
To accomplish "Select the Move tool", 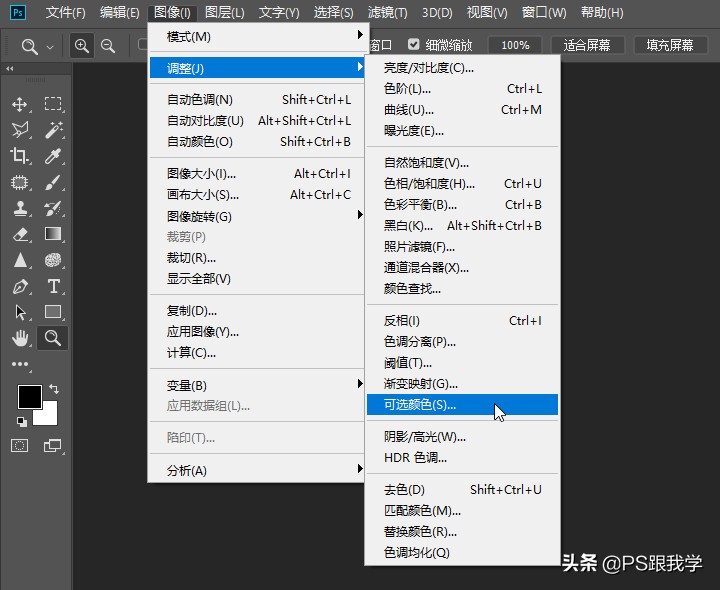I will coord(19,104).
